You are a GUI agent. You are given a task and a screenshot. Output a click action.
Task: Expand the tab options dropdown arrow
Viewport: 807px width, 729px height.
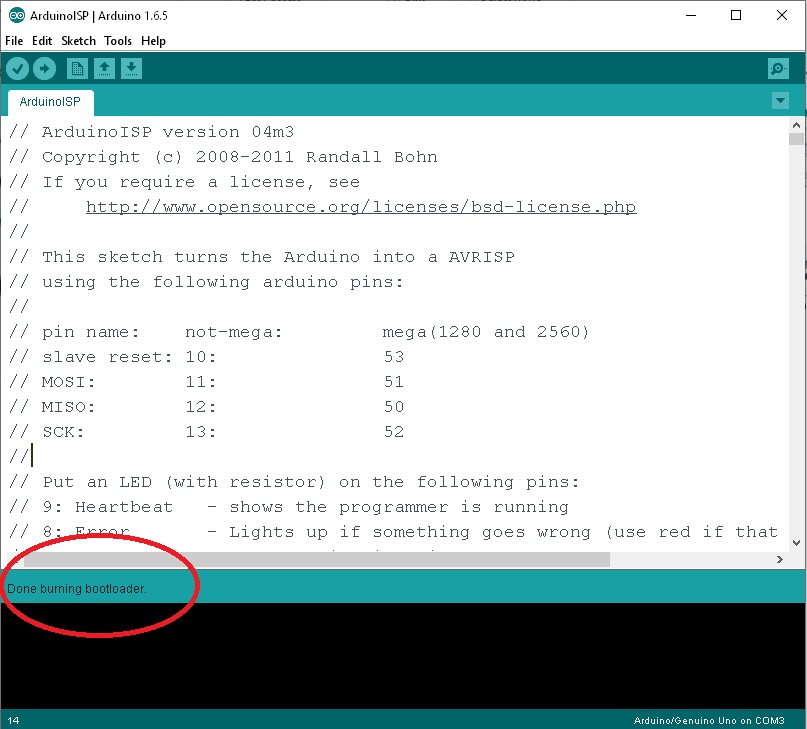(780, 100)
